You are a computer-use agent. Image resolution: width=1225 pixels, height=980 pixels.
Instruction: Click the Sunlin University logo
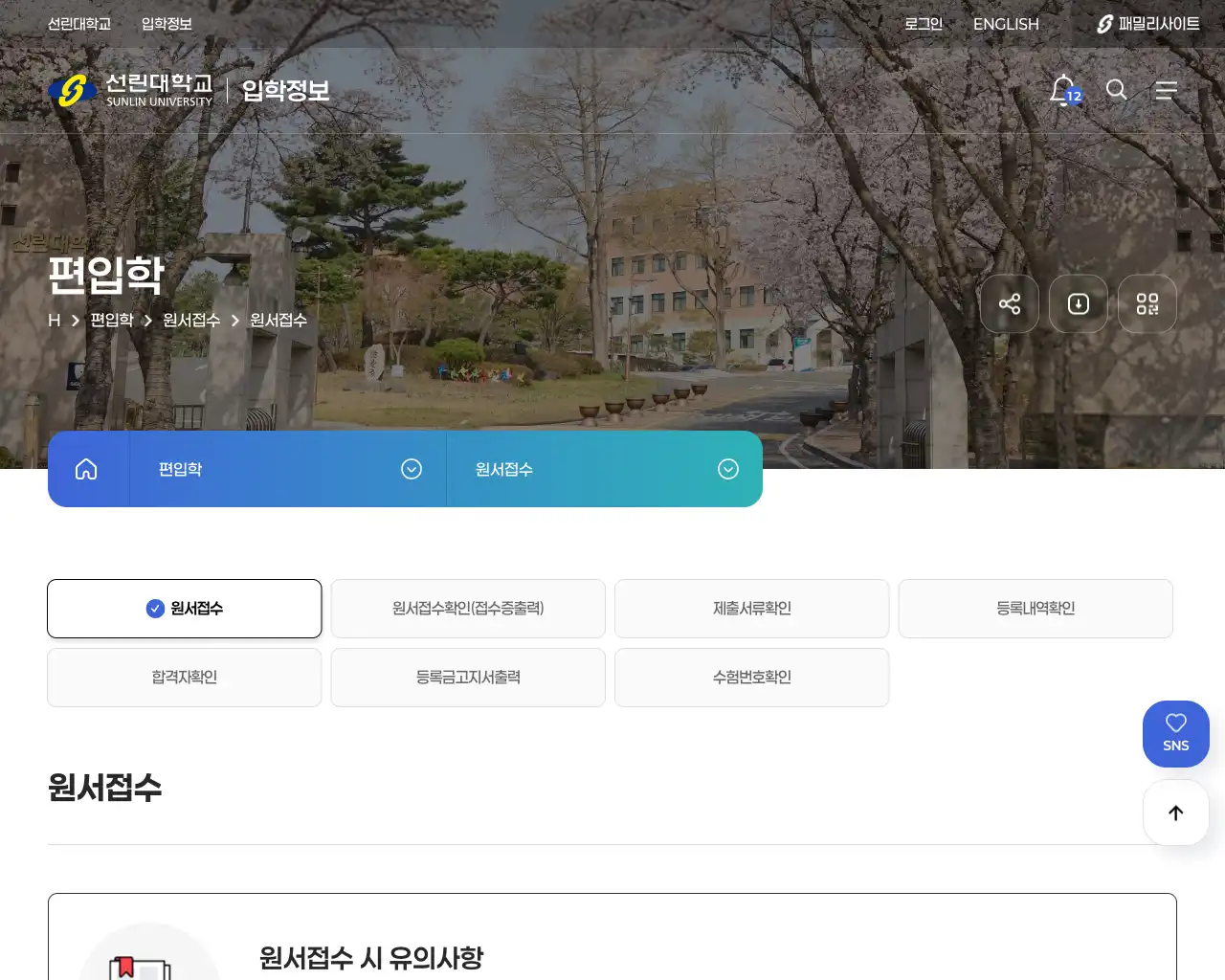coord(131,90)
